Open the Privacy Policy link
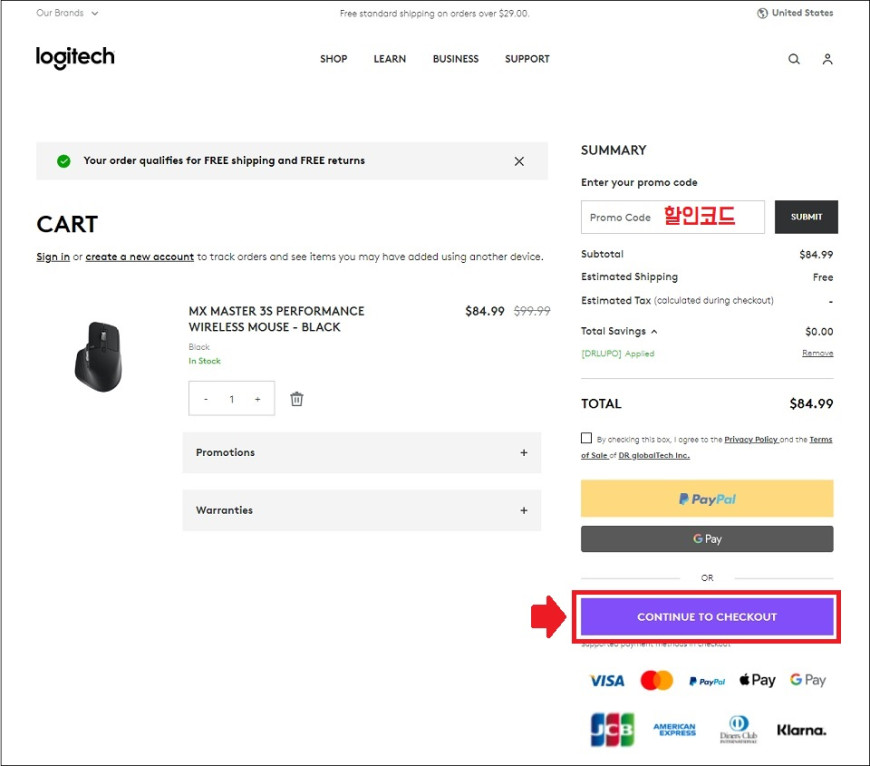The image size is (870, 766). tap(751, 439)
